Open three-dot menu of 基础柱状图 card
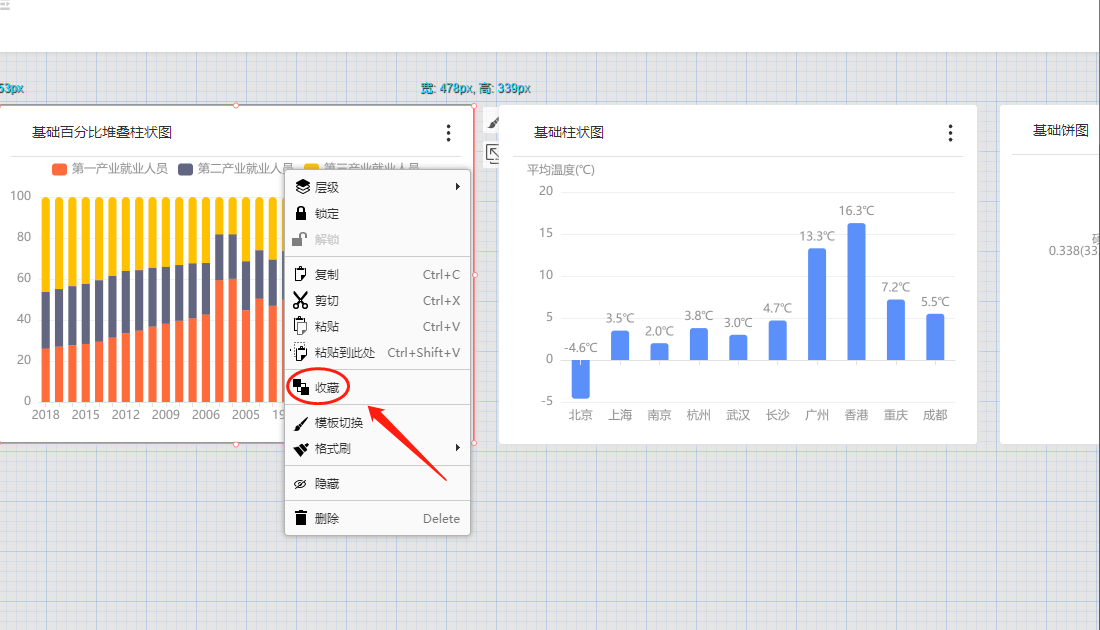Screen dimensions: 1100x630 [950, 133]
